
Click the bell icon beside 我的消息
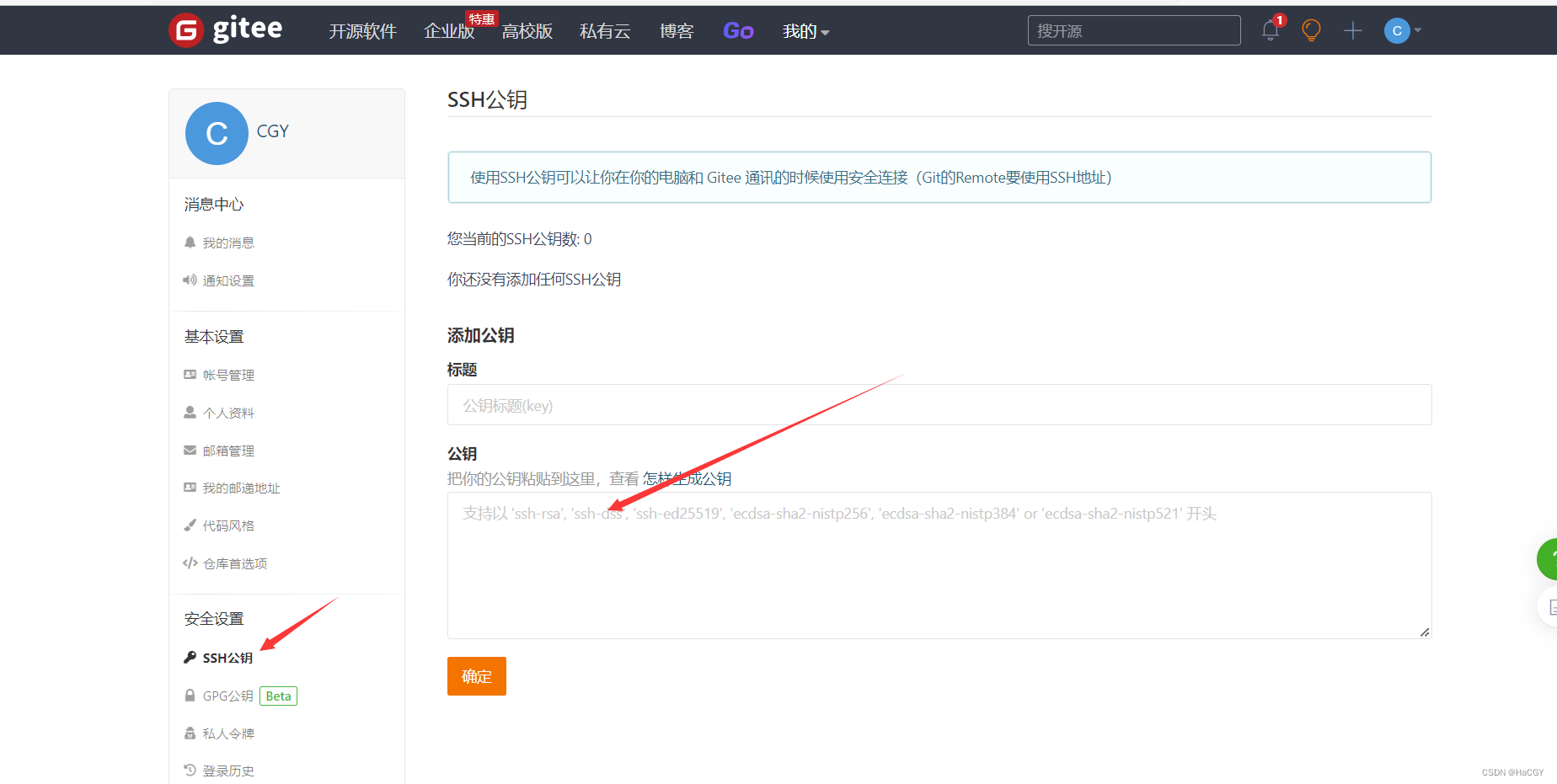[x=190, y=243]
